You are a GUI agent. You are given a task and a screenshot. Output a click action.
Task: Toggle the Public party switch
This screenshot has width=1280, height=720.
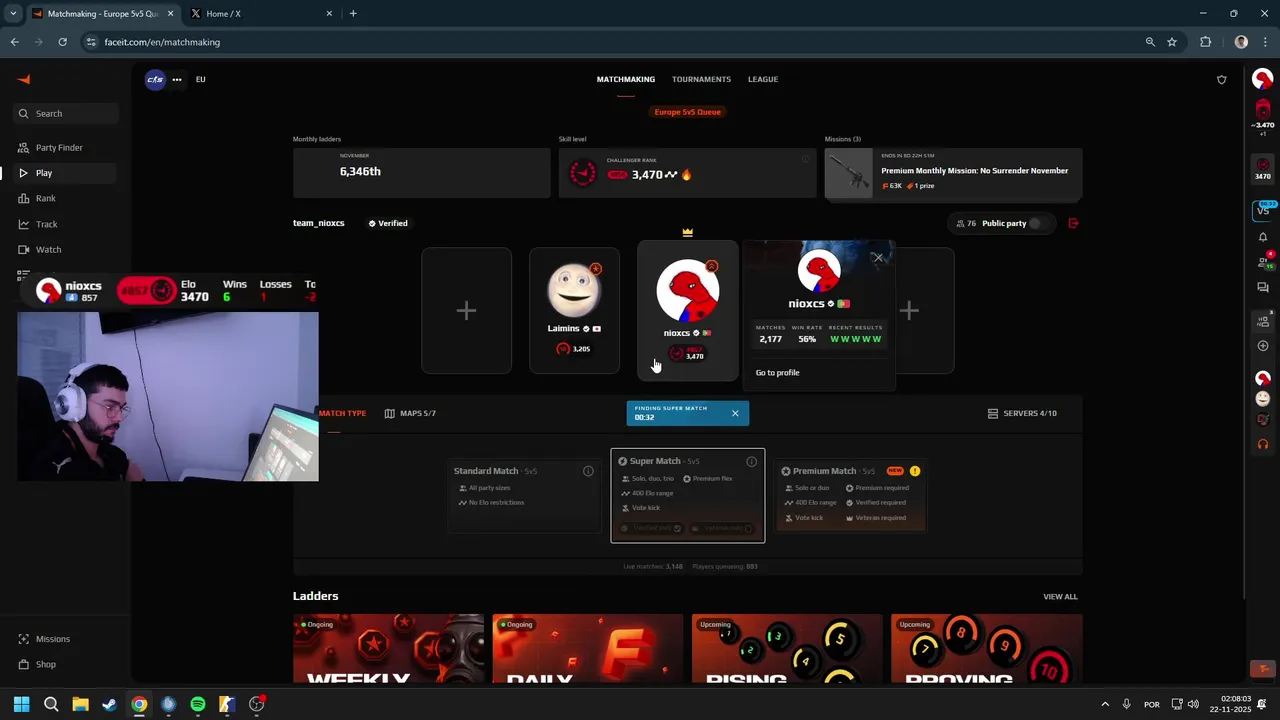pyautogui.click(x=1038, y=223)
